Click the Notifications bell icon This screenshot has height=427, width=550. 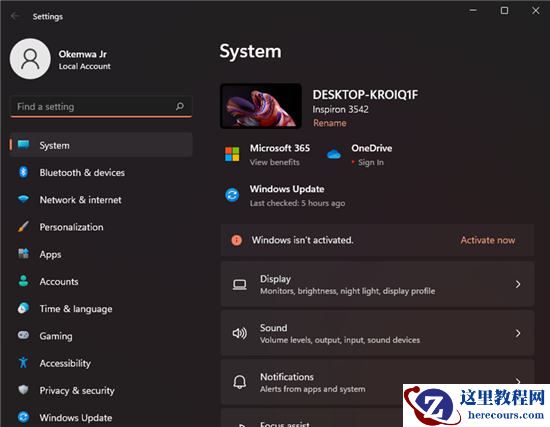[x=240, y=382]
